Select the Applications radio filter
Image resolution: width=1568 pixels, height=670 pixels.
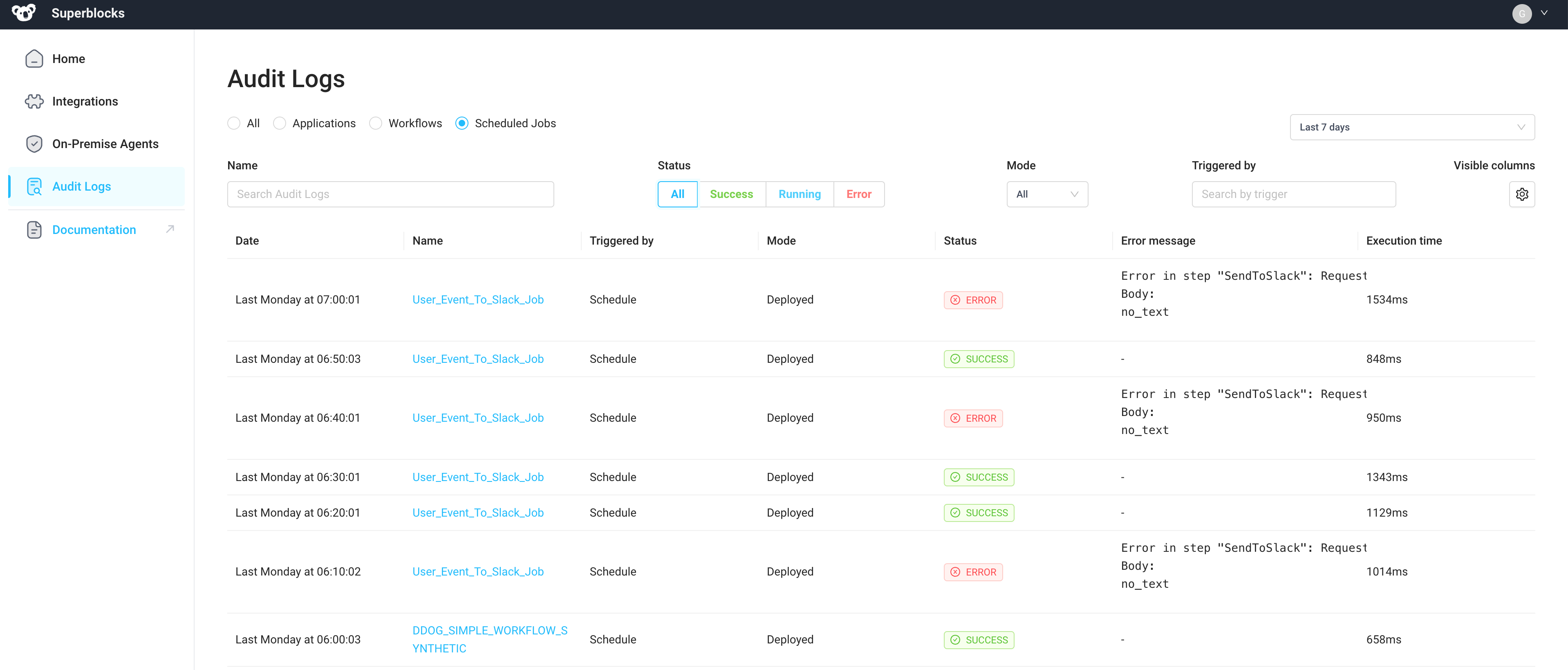(x=280, y=123)
